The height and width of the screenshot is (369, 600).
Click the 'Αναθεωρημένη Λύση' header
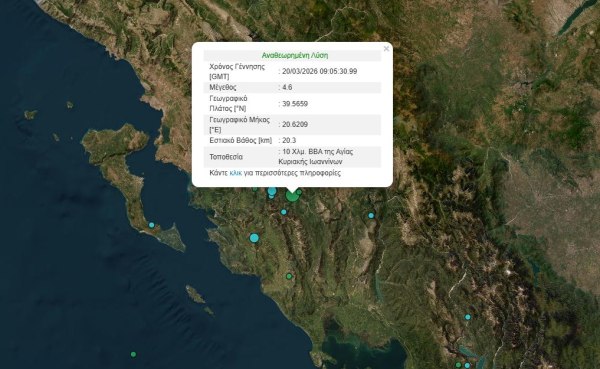point(295,56)
